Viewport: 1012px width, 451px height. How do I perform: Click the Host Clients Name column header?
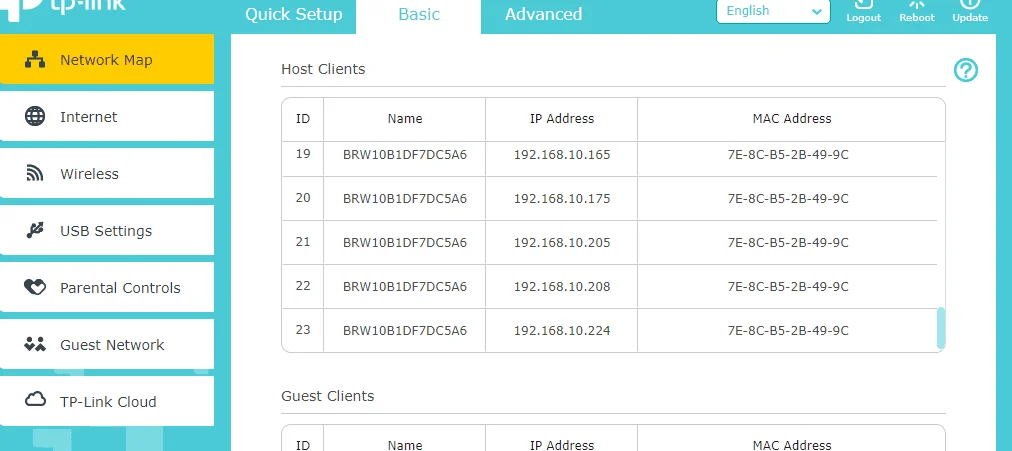405,119
